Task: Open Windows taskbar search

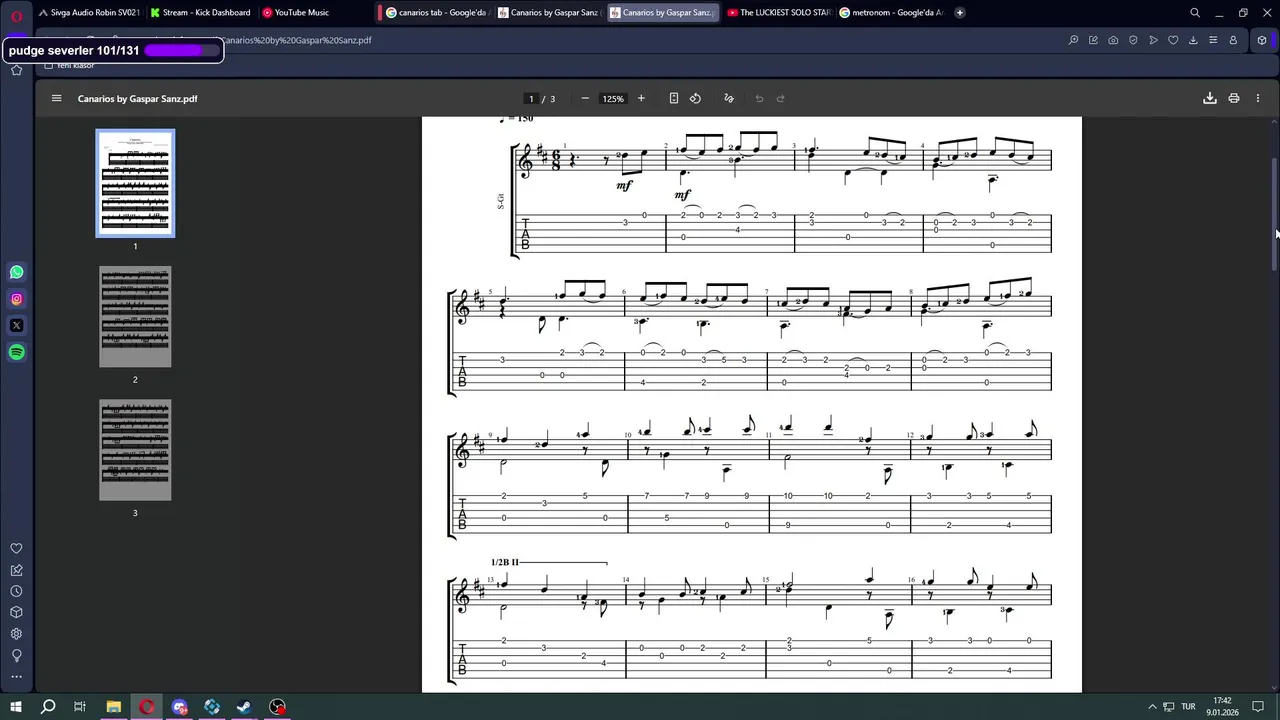Action: point(48,707)
